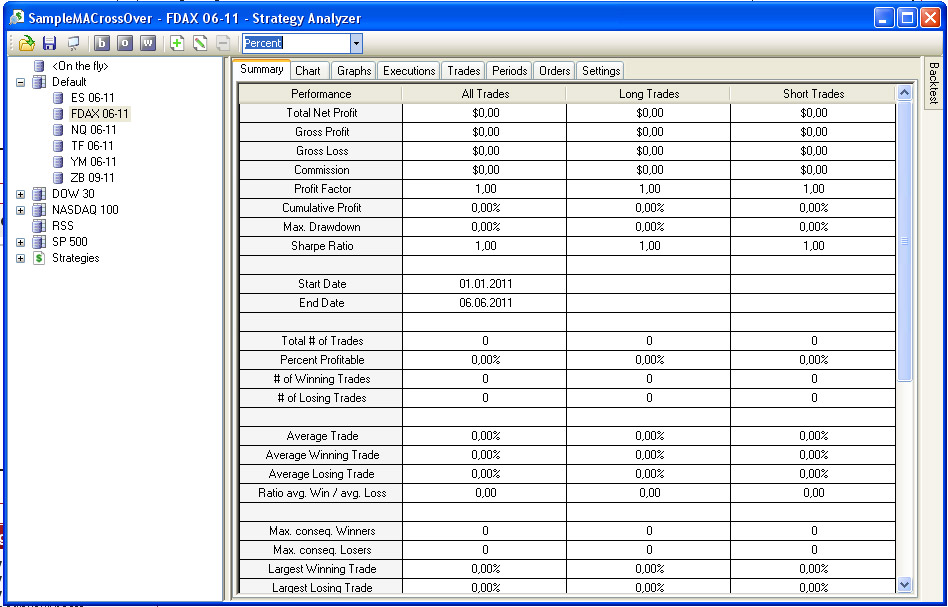The height and width of the screenshot is (607, 948).
Task: Click the projector screen toolbar icon
Action: [74, 43]
